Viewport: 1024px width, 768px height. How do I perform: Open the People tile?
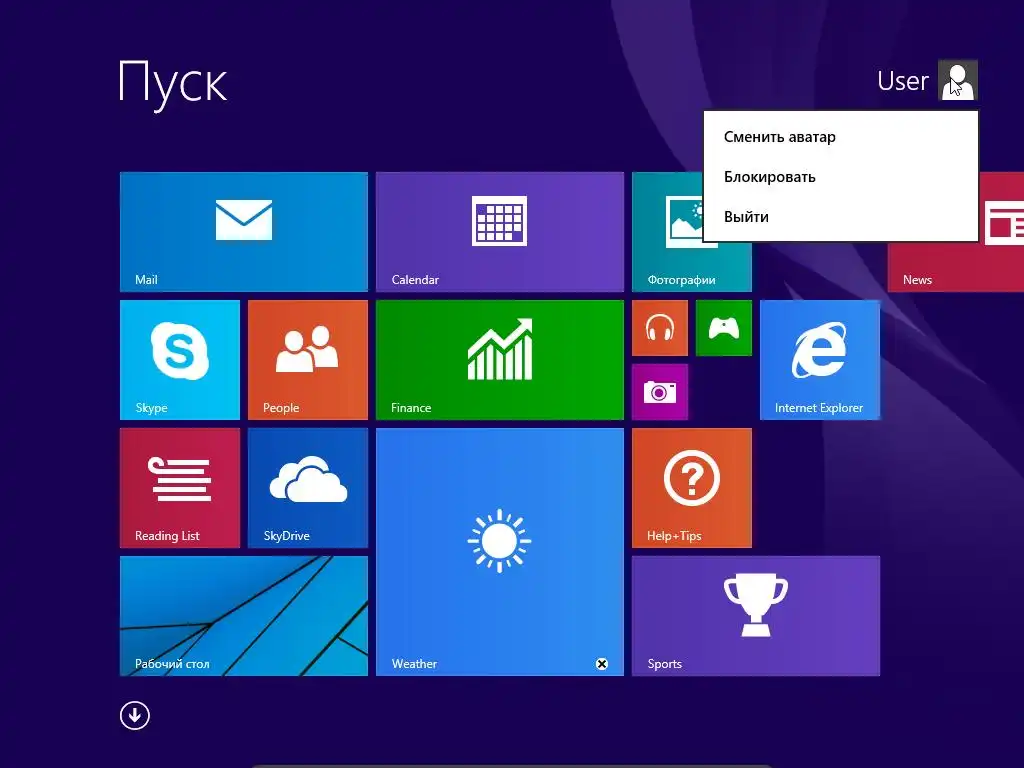(308, 360)
